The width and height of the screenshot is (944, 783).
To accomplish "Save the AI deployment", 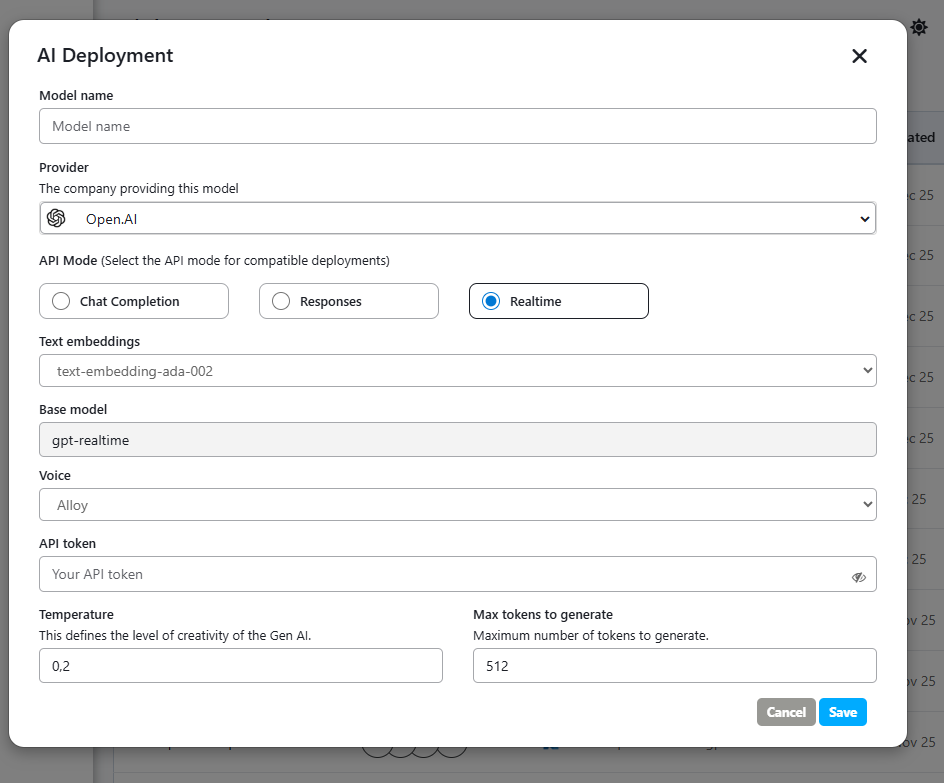I will (843, 712).
